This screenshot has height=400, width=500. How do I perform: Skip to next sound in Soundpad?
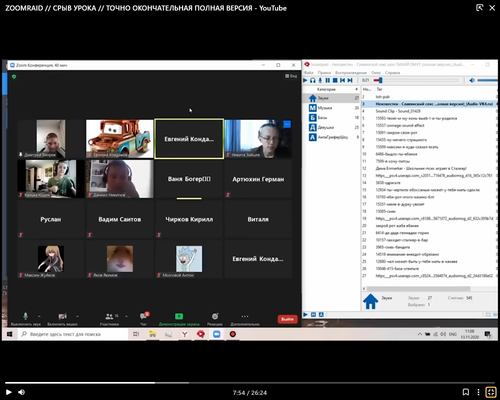[x=350, y=80]
